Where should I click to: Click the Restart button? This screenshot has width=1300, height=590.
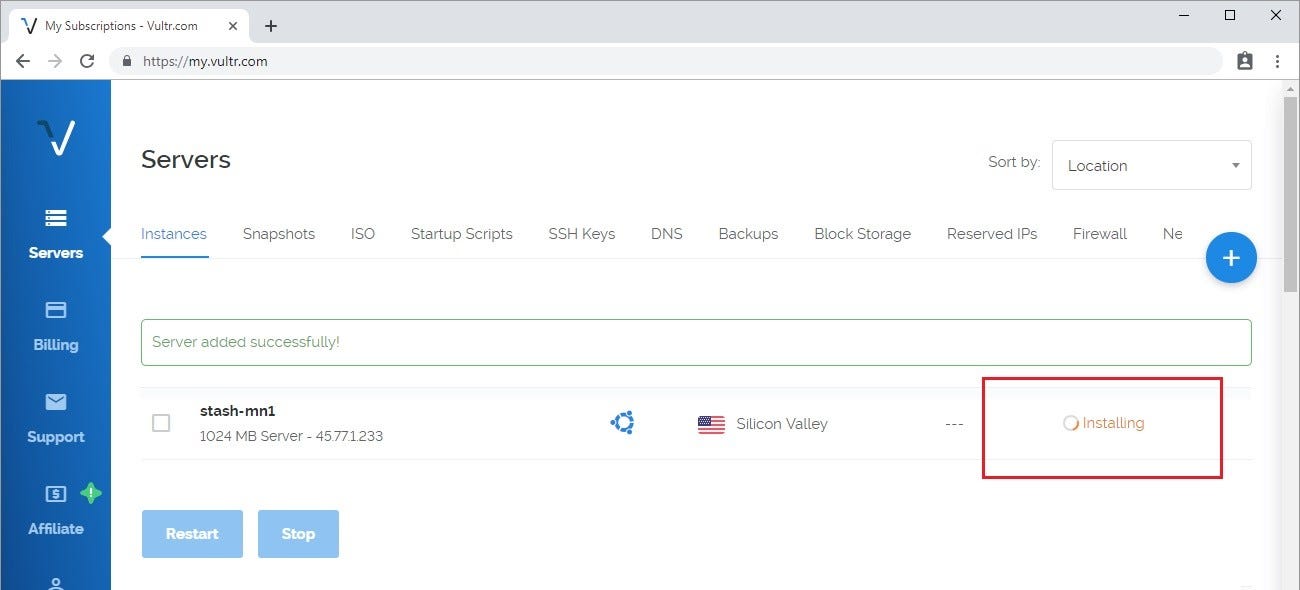pos(192,534)
